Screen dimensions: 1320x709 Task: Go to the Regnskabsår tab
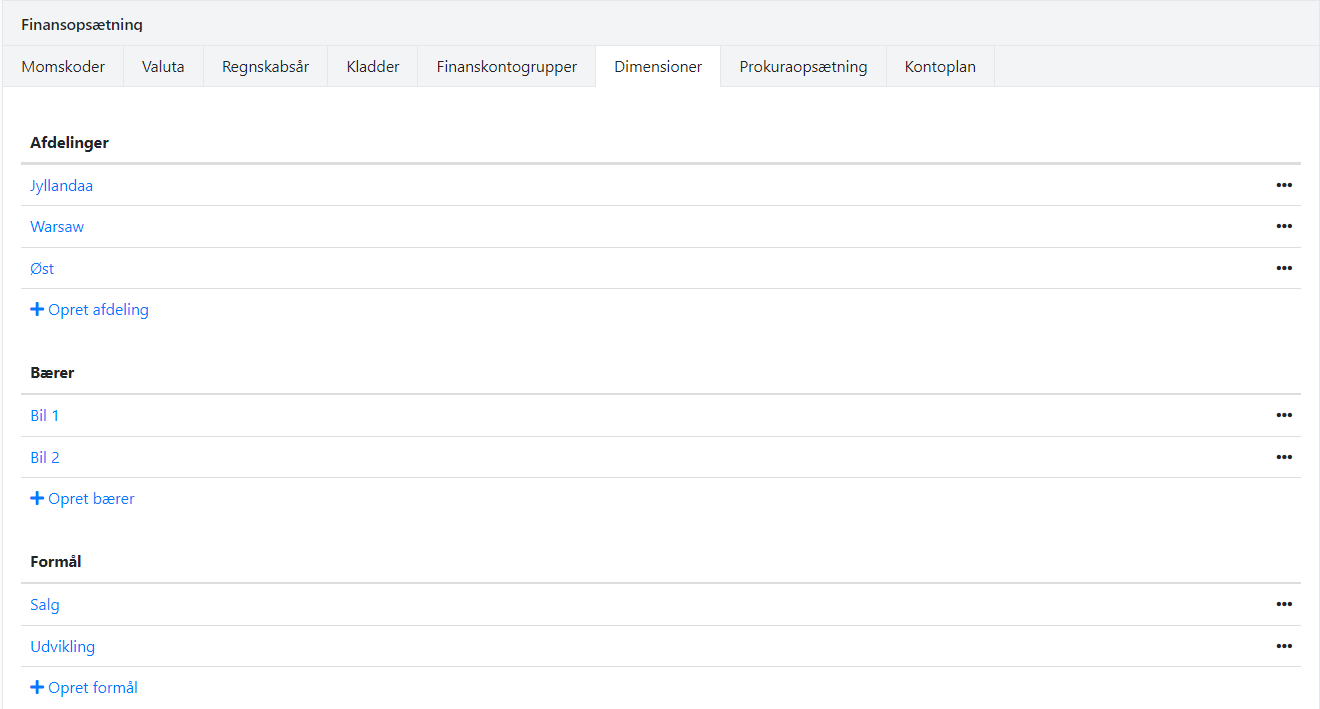coord(265,67)
